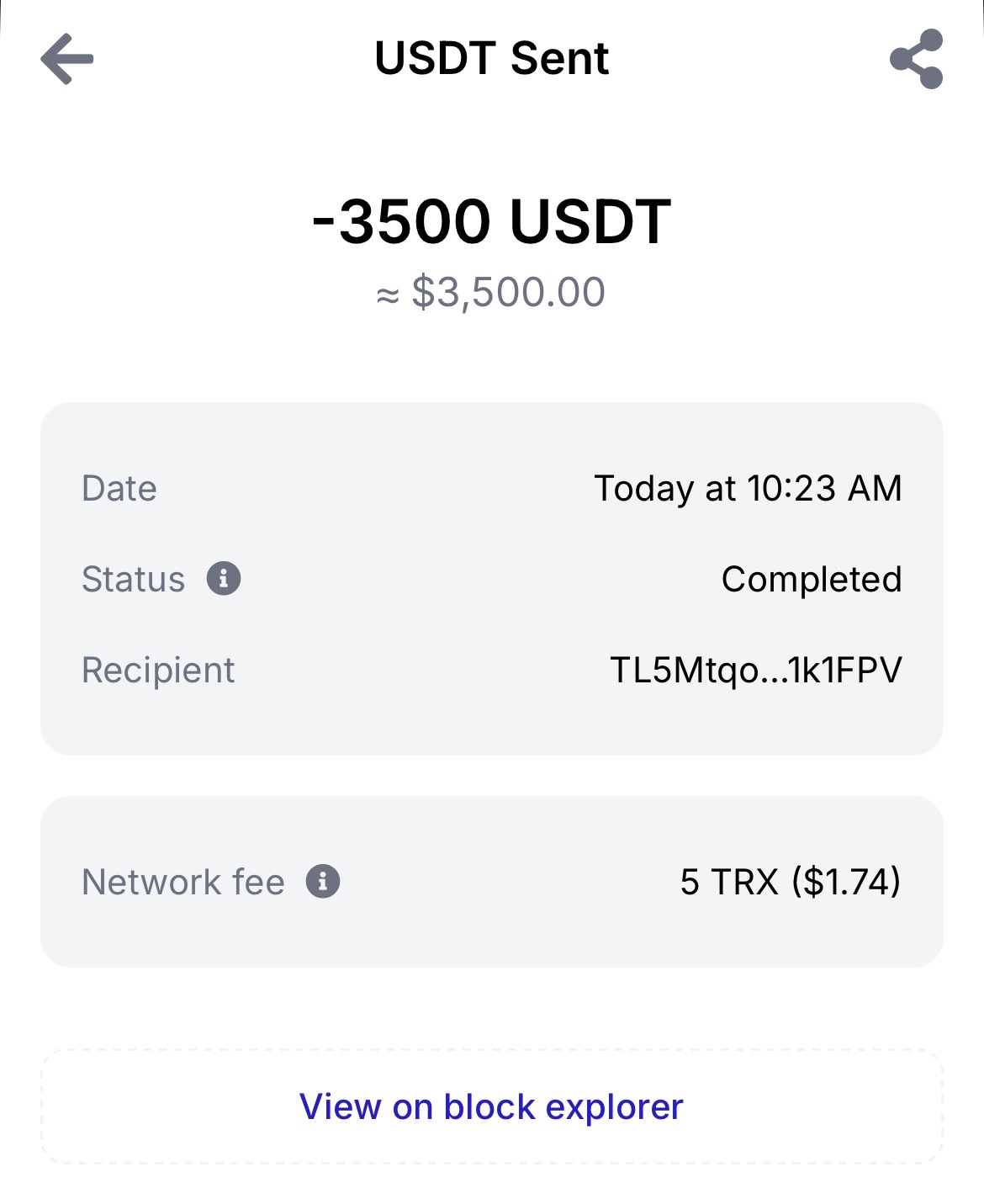This screenshot has height=1204, width=984.
Task: Click the Network fee label
Action: [x=183, y=883]
